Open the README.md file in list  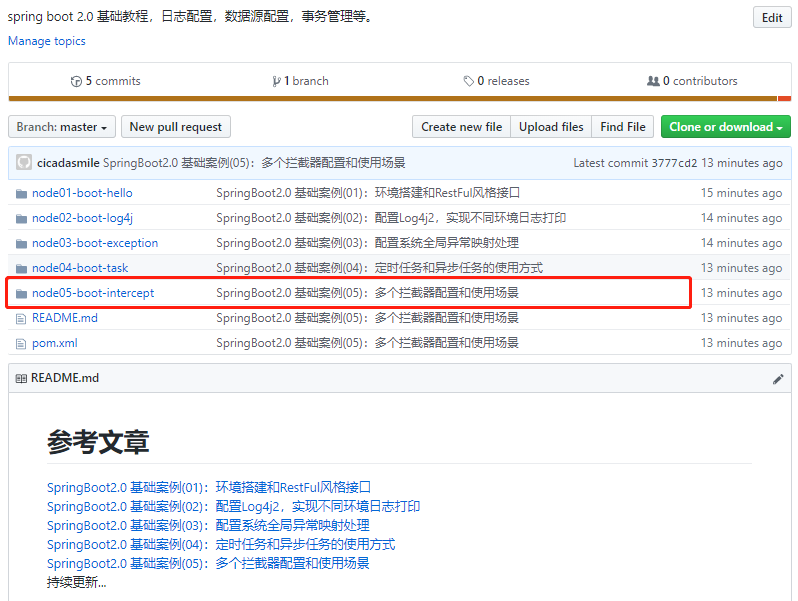point(65,318)
